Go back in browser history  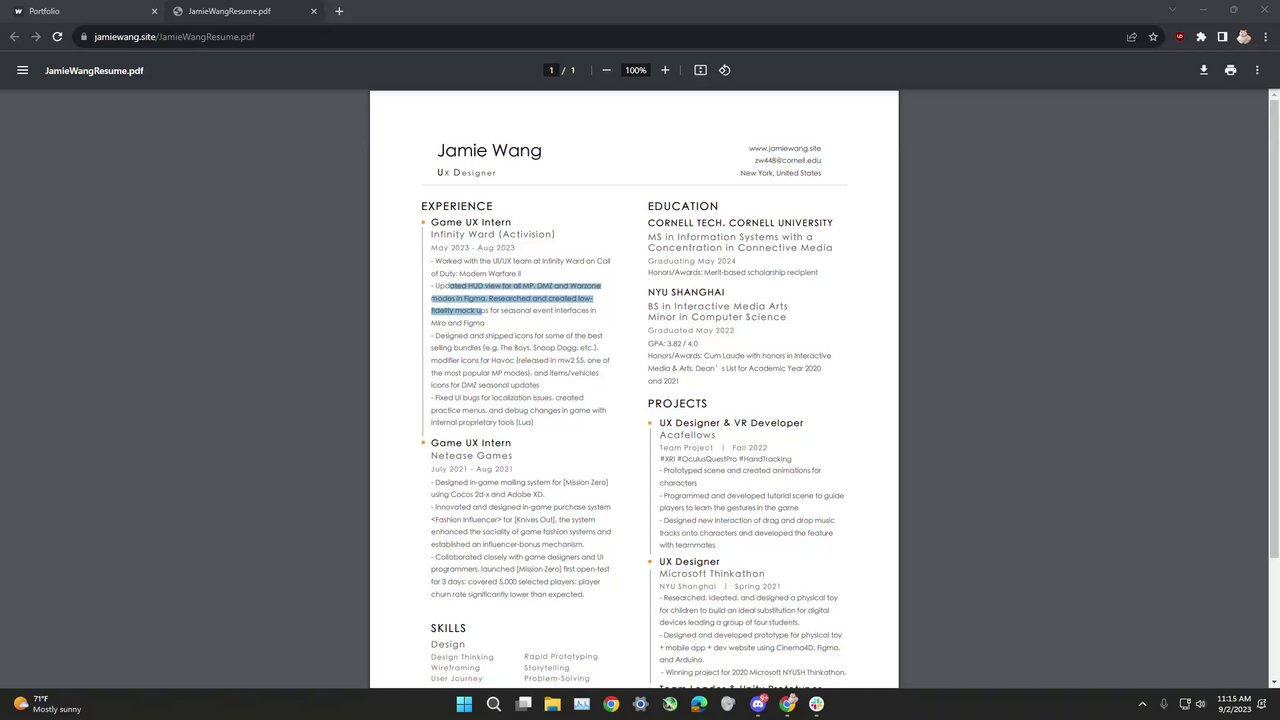14,37
